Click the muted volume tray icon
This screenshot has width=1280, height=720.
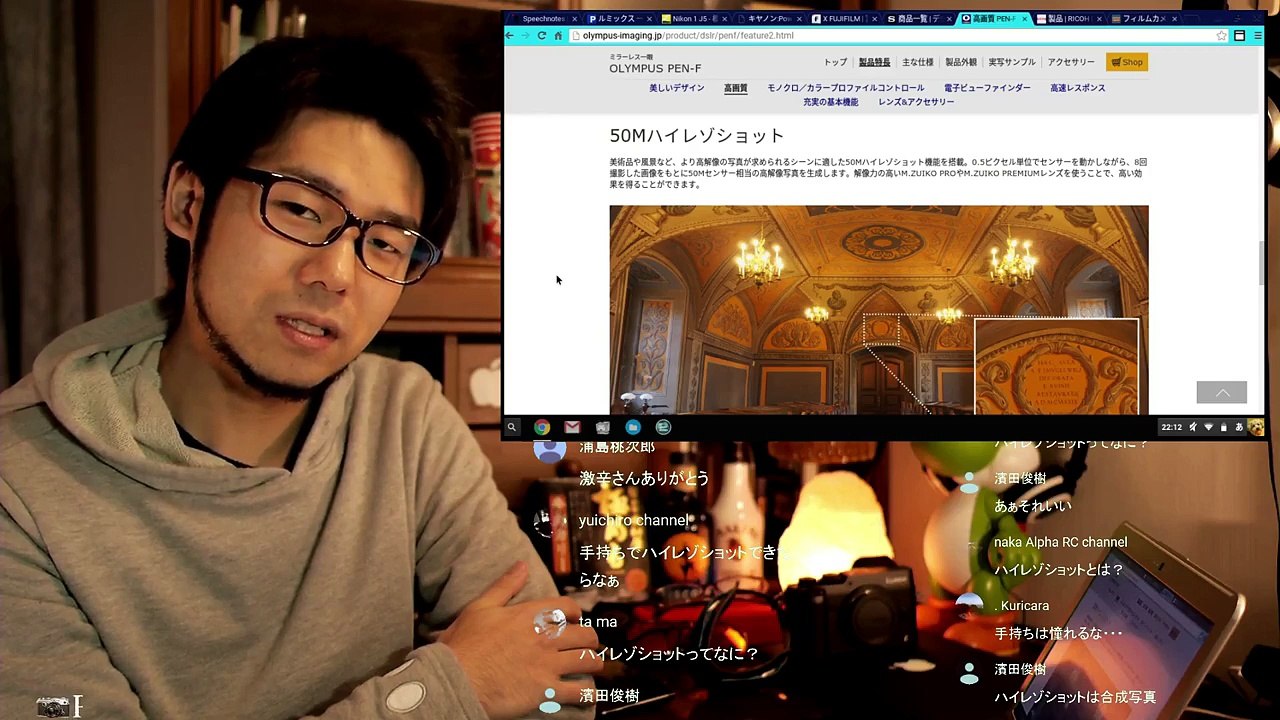click(x=1193, y=427)
